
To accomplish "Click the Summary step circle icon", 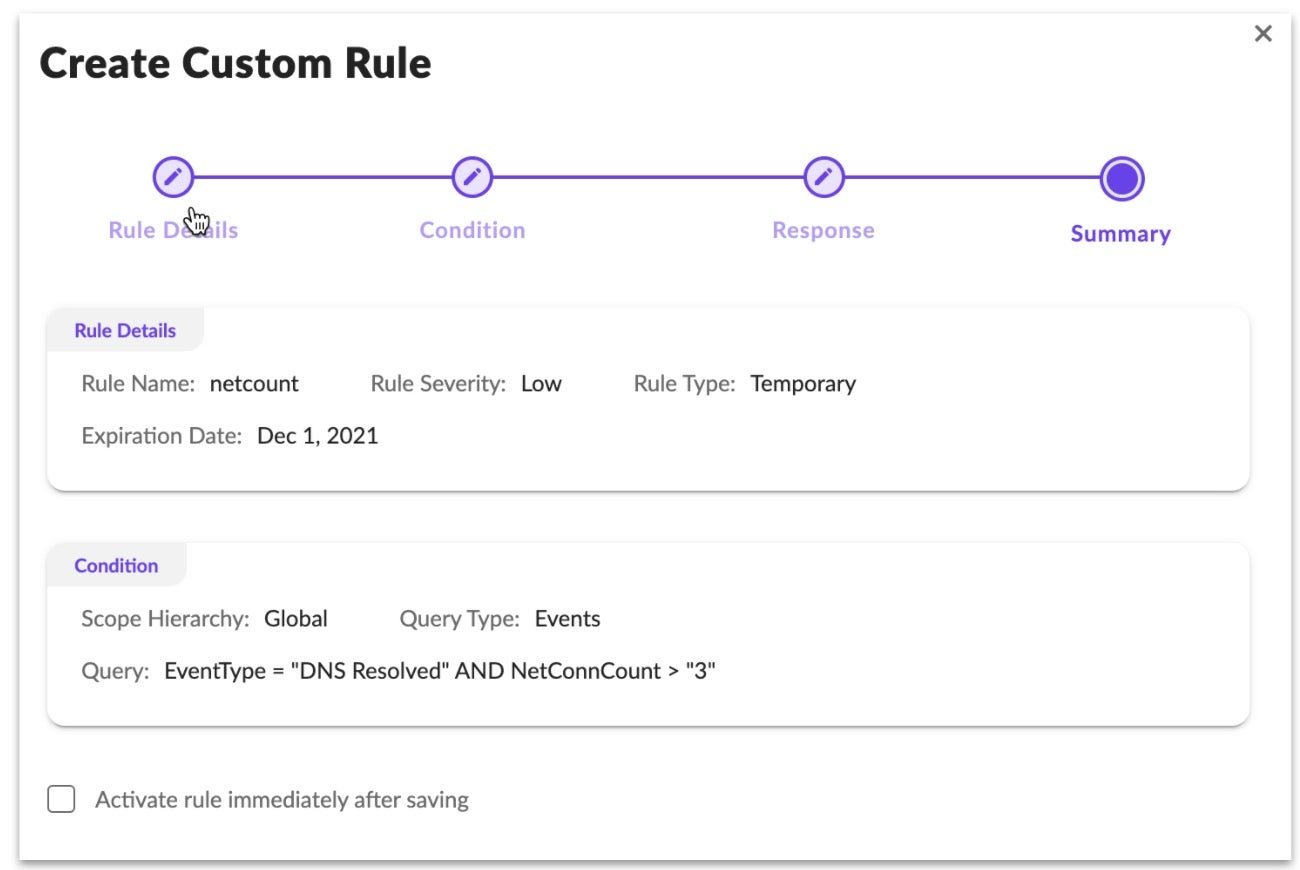I will [x=1121, y=179].
